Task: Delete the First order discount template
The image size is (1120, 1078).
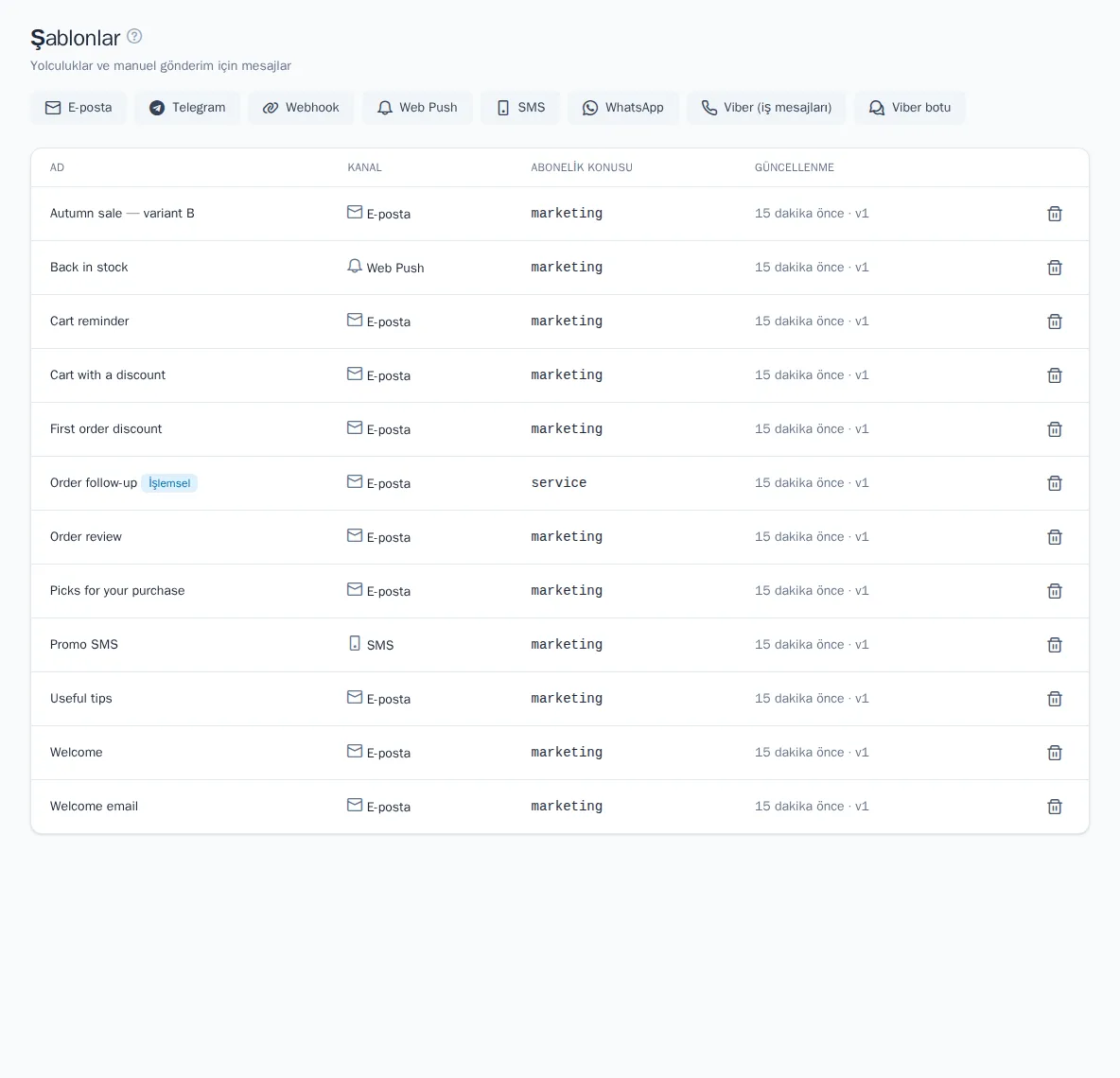Action: pyautogui.click(x=1055, y=429)
